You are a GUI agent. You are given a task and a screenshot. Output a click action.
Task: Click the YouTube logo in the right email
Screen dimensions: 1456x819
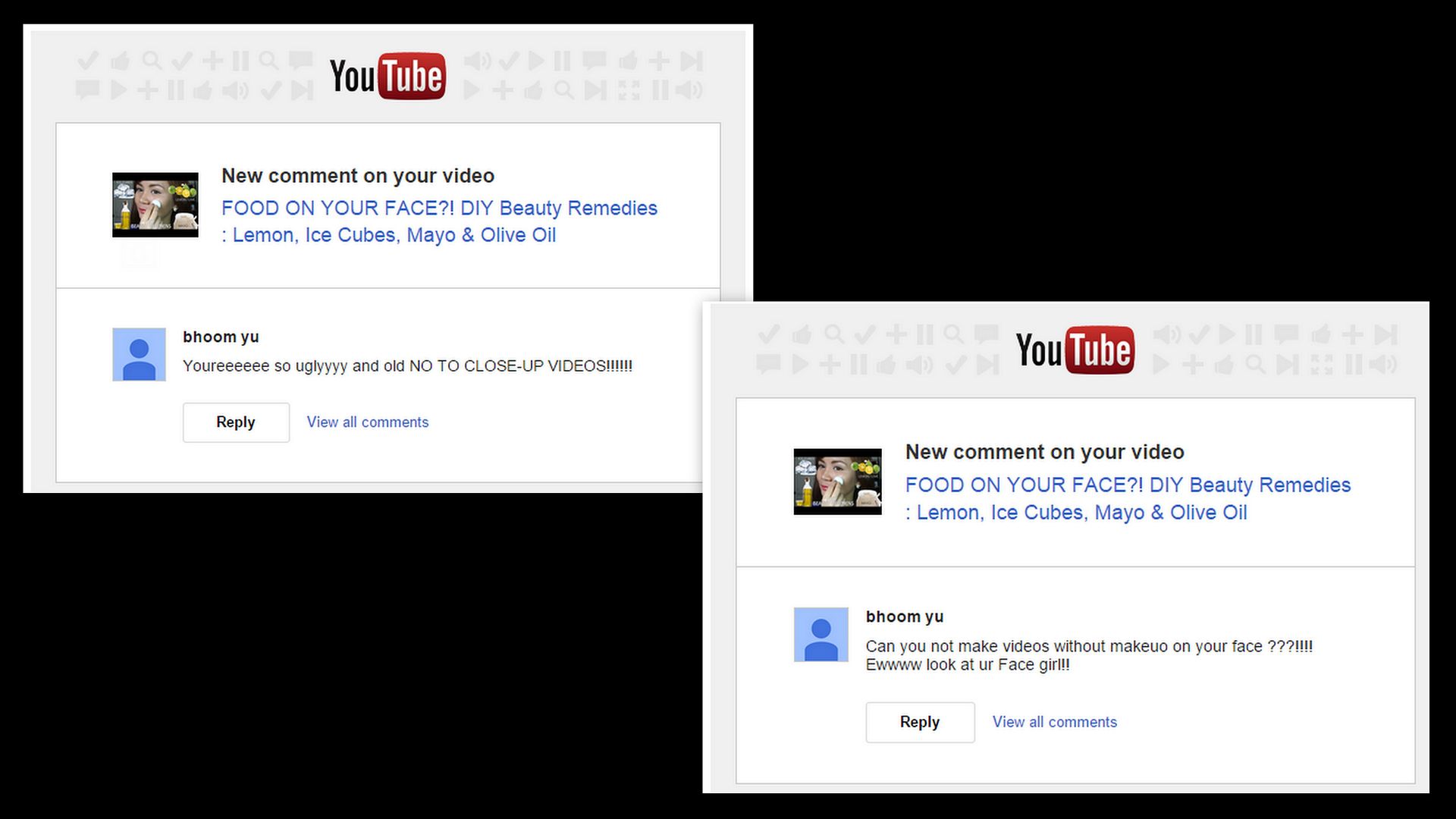pos(1075,350)
